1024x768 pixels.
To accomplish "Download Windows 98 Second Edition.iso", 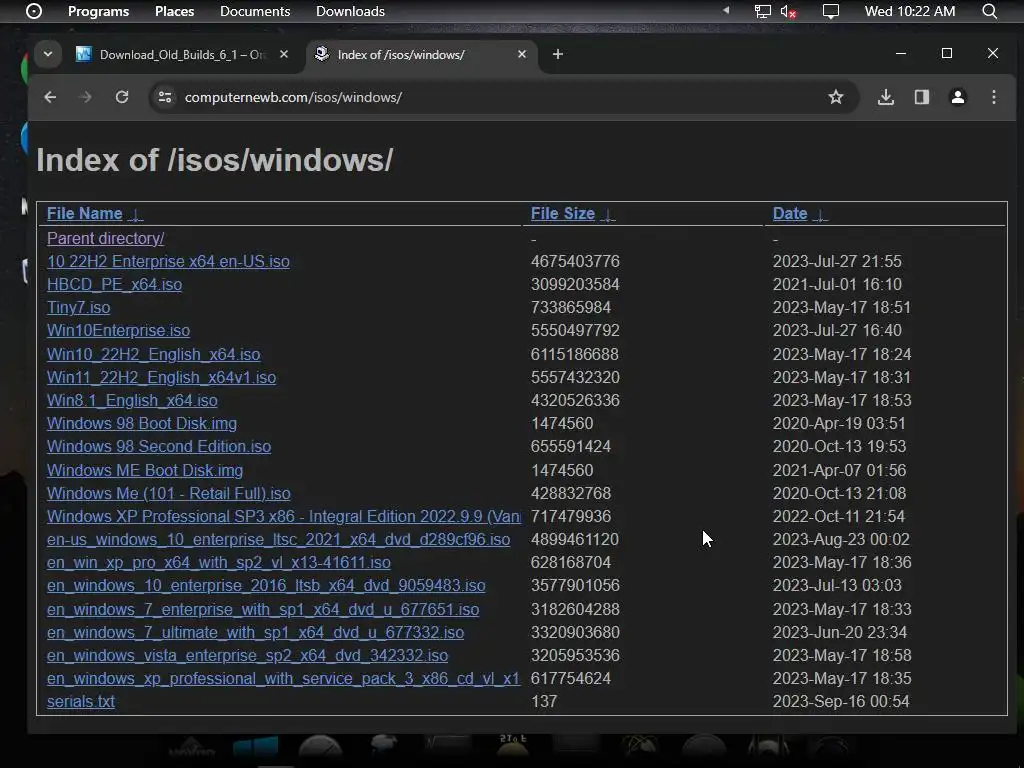I will tap(159, 446).
